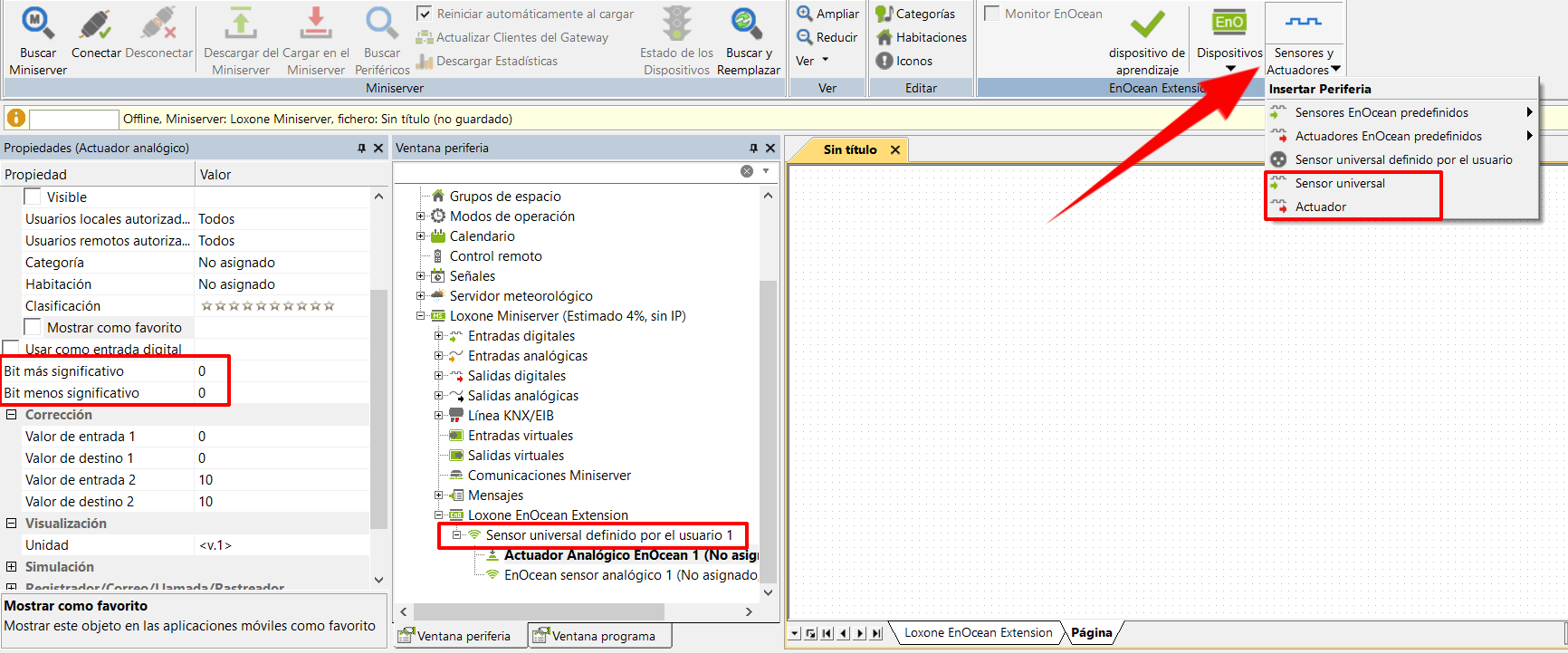Click dispositivo de aprendizaje checkmark icon
The width and height of the screenshot is (1568, 654).
coord(1147,24)
